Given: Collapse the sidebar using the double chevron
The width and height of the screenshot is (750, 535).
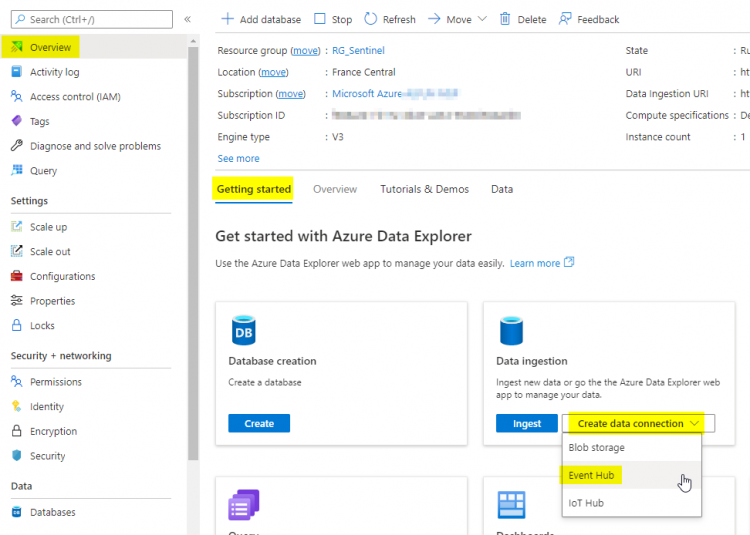Looking at the screenshot, I should [188, 19].
